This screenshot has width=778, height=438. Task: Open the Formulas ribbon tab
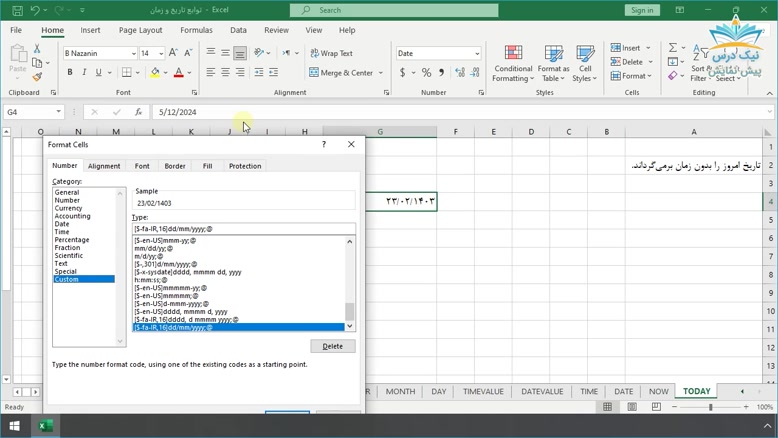[196, 30]
